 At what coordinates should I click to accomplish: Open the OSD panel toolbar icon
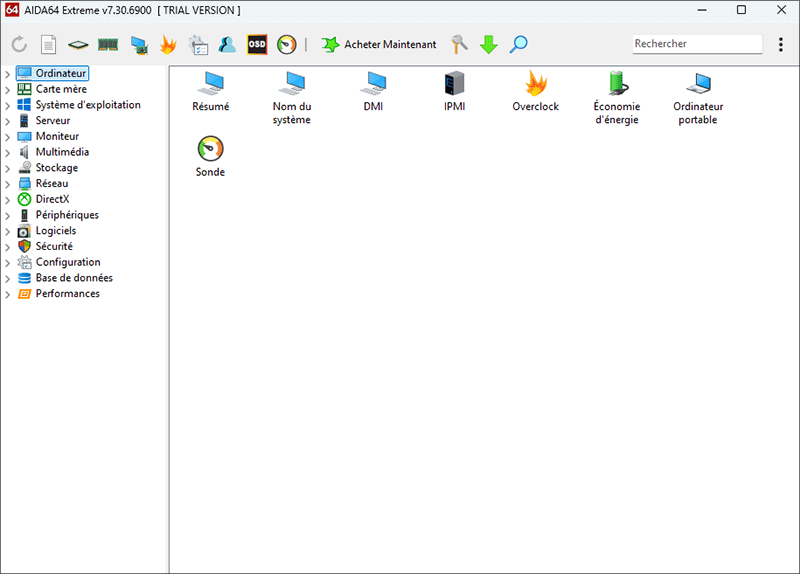click(x=257, y=45)
